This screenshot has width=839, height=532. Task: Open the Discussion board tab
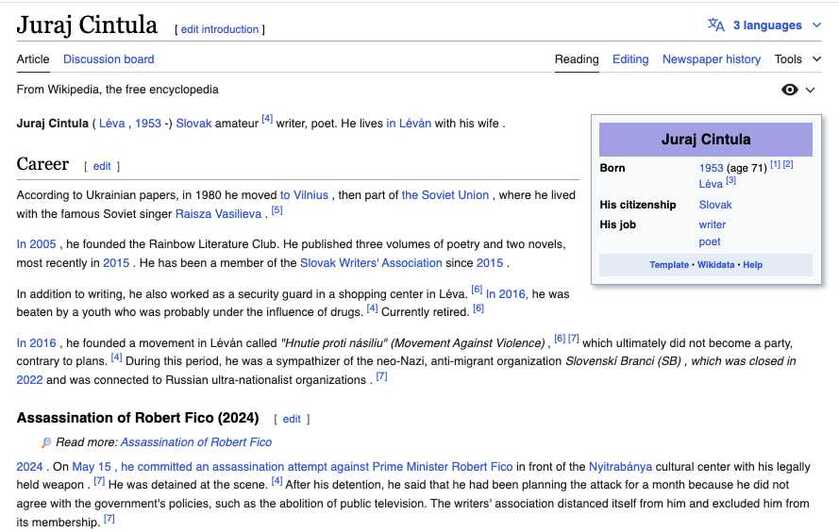109,59
